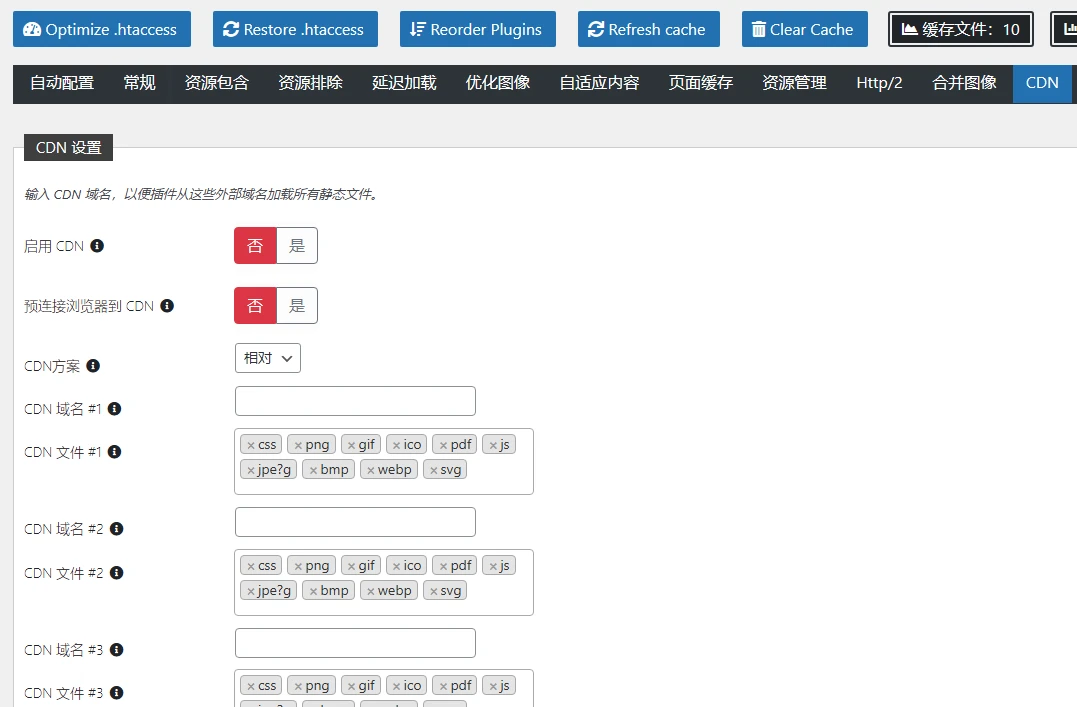Screen dimensions: 1077x707
Task: Enable CDN by selecting 是
Action: click(297, 245)
